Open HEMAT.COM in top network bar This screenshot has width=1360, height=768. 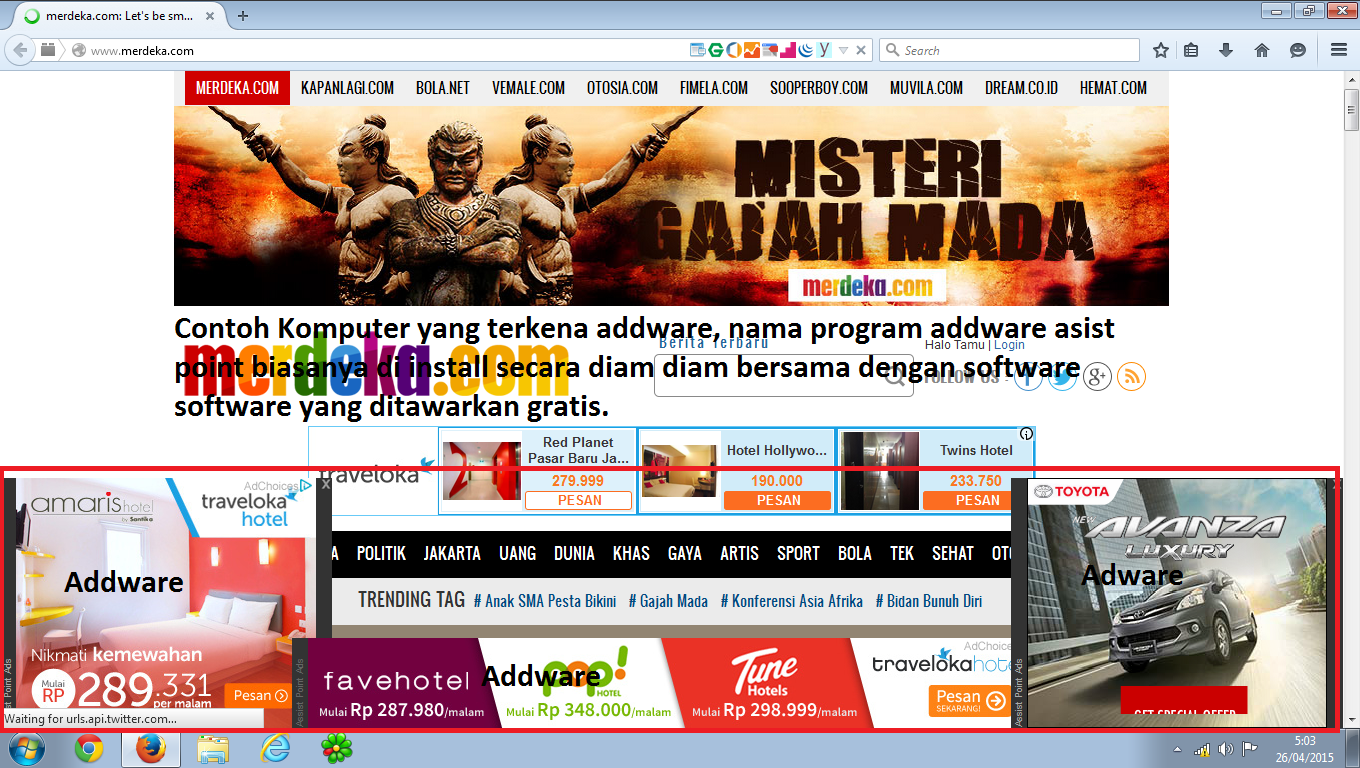(1113, 88)
